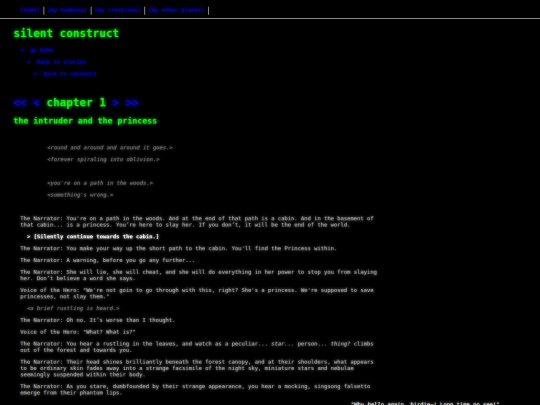The image size is (540, 405).
Task: Open the [my creations] navigation link
Action: [118, 10]
